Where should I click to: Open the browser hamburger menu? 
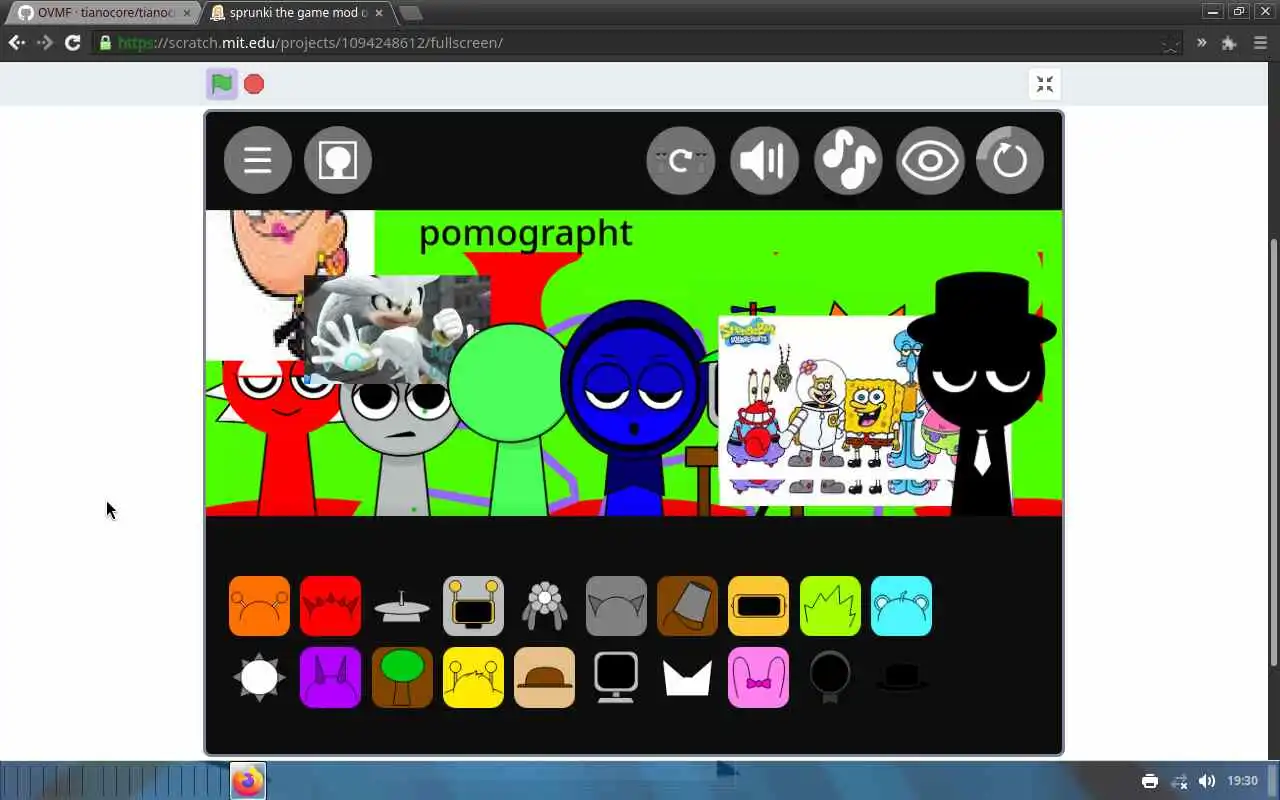pos(1258,43)
